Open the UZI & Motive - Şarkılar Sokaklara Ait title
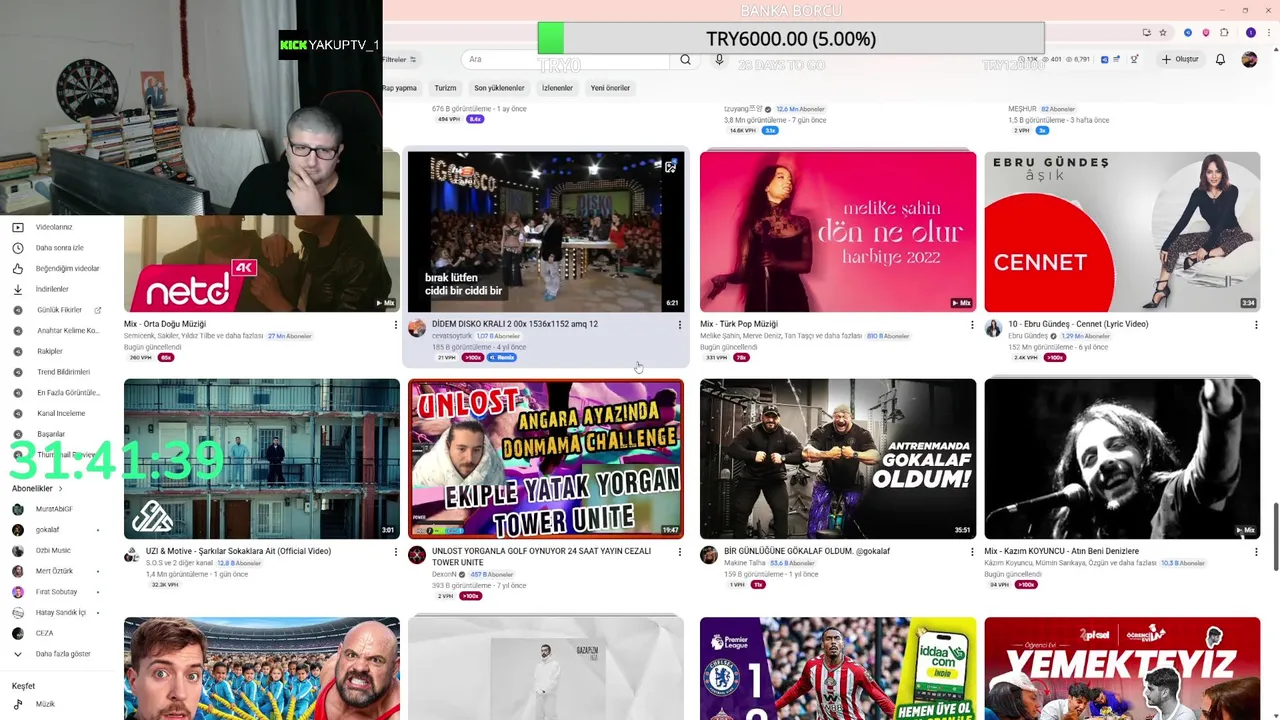1280x720 pixels. click(238, 551)
